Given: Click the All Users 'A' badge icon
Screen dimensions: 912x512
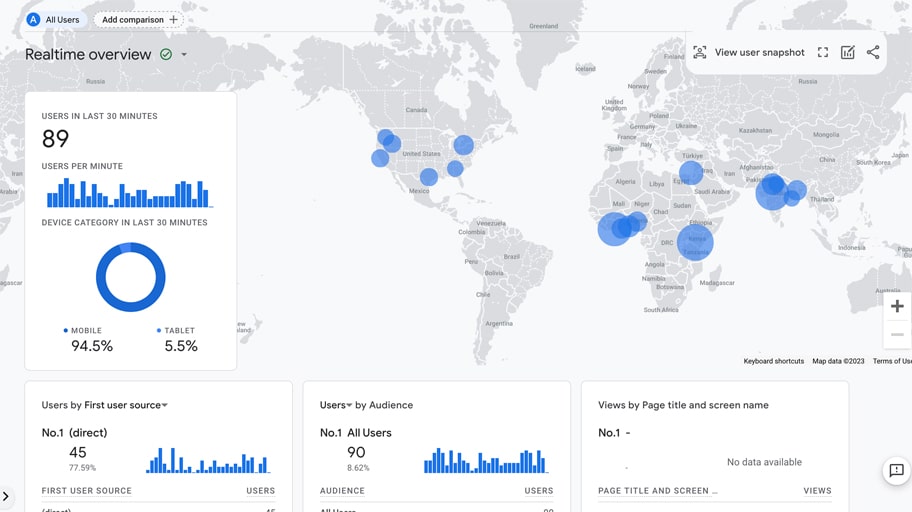Looking at the screenshot, I should (x=33, y=20).
